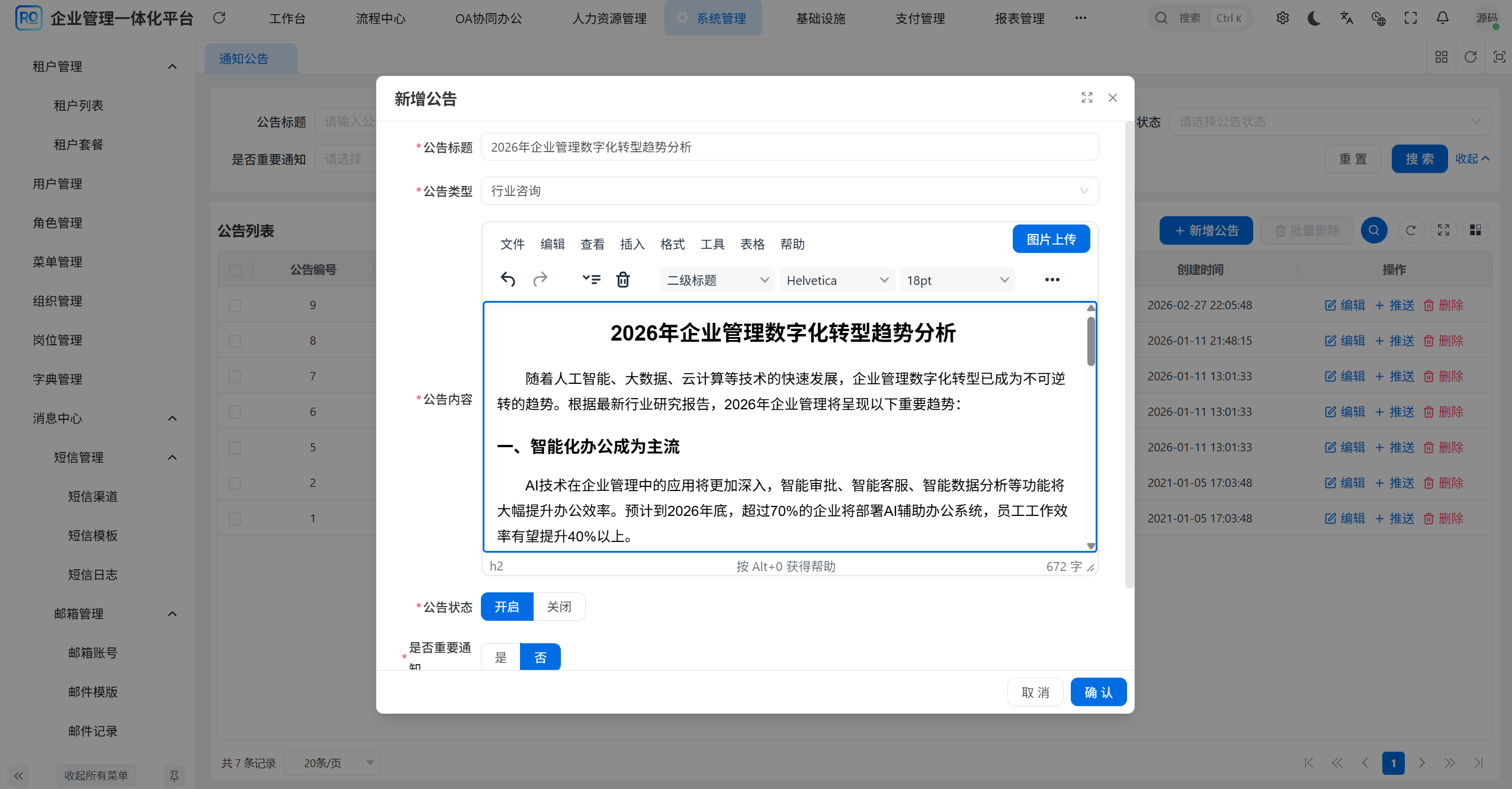This screenshot has width=1512, height=789.
Task: Open notifications with the bell icon
Action: click(x=1442, y=18)
